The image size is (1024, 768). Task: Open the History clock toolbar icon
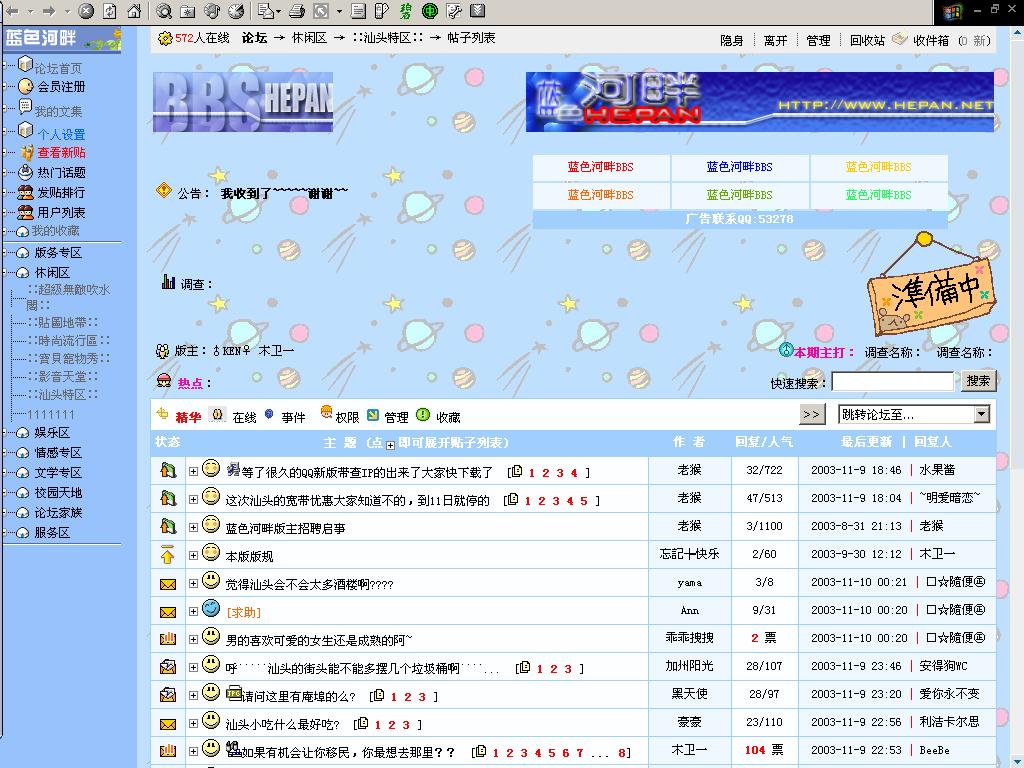tap(236, 10)
